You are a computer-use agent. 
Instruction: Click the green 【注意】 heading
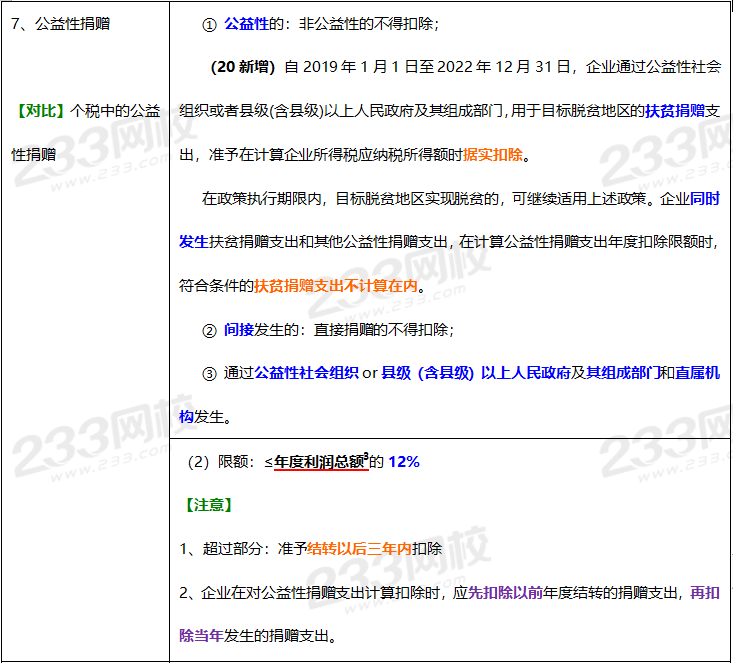click(206, 505)
